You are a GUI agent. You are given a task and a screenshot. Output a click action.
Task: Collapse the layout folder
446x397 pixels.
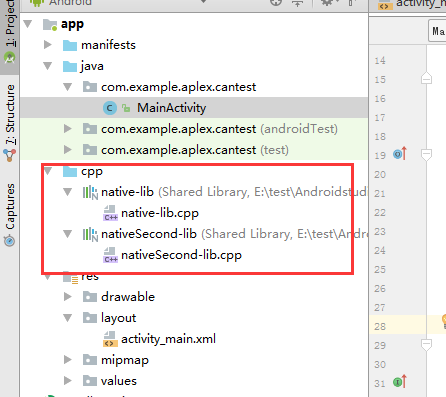pos(68,318)
